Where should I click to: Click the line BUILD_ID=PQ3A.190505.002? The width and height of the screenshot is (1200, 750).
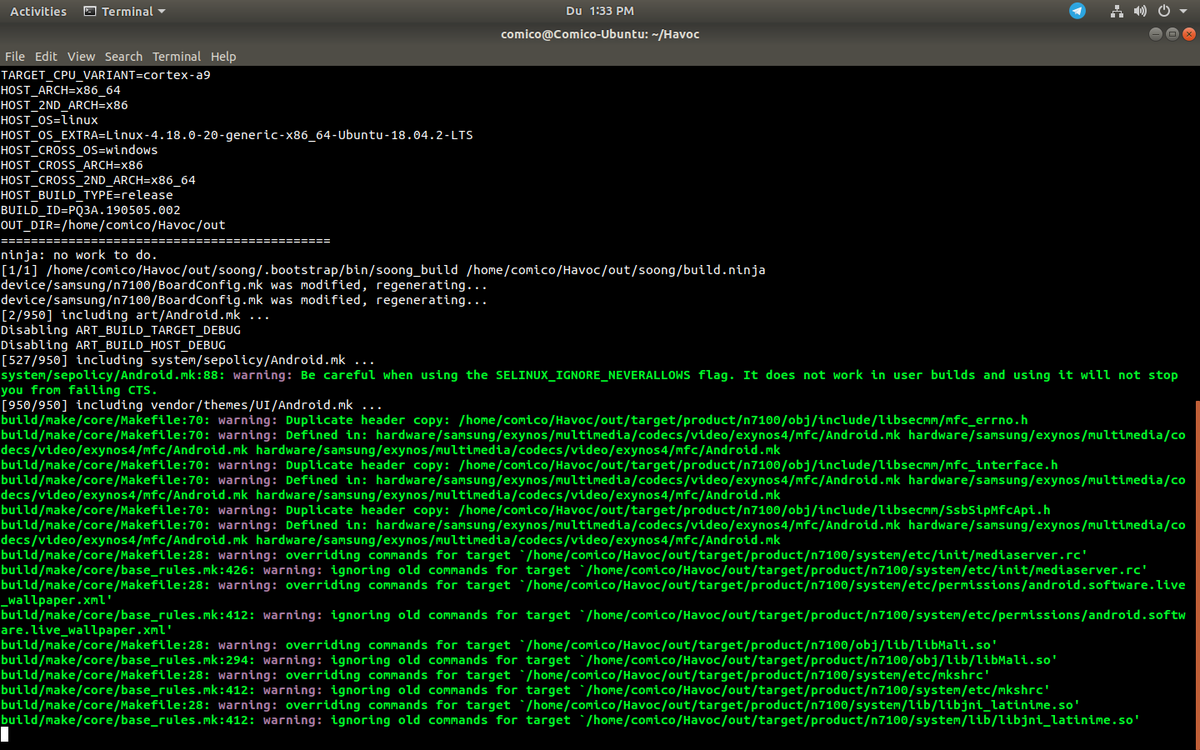pos(91,210)
